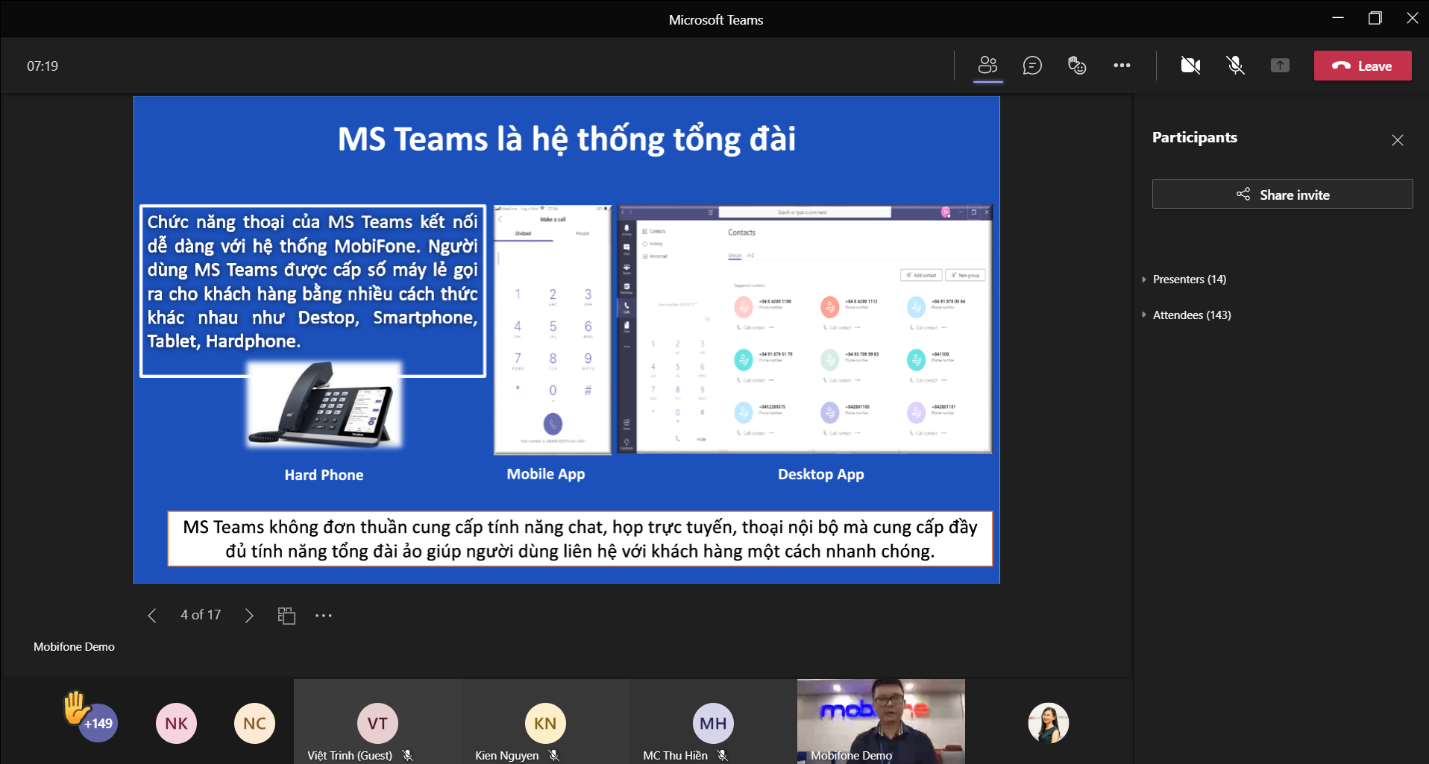Minimize the Microsoft Teams window

pyautogui.click(x=1337, y=18)
